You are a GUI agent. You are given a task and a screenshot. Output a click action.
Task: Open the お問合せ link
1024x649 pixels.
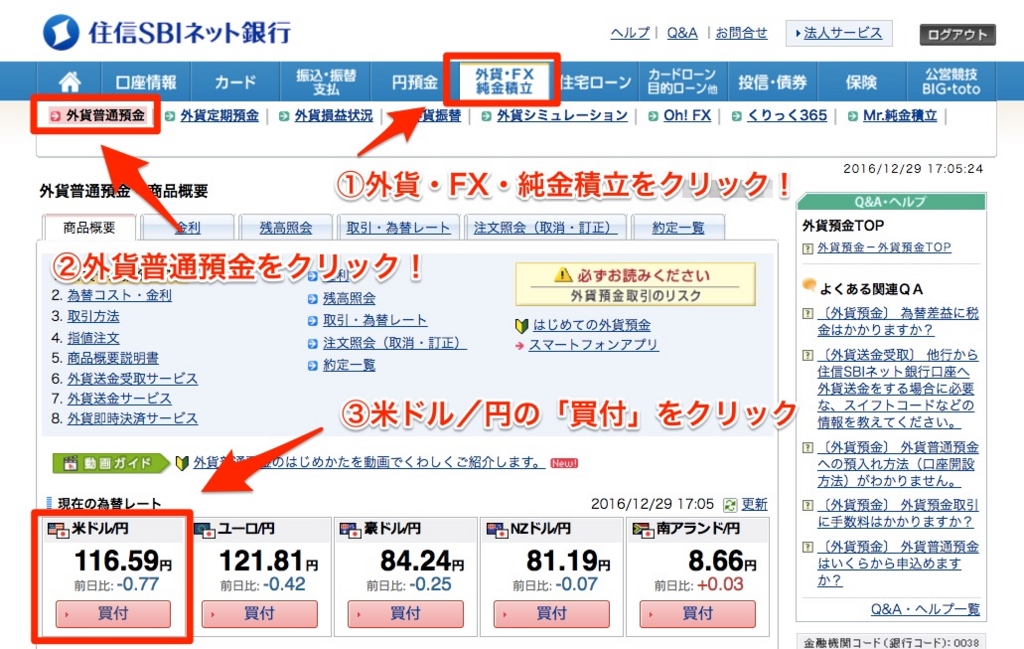coord(741,33)
